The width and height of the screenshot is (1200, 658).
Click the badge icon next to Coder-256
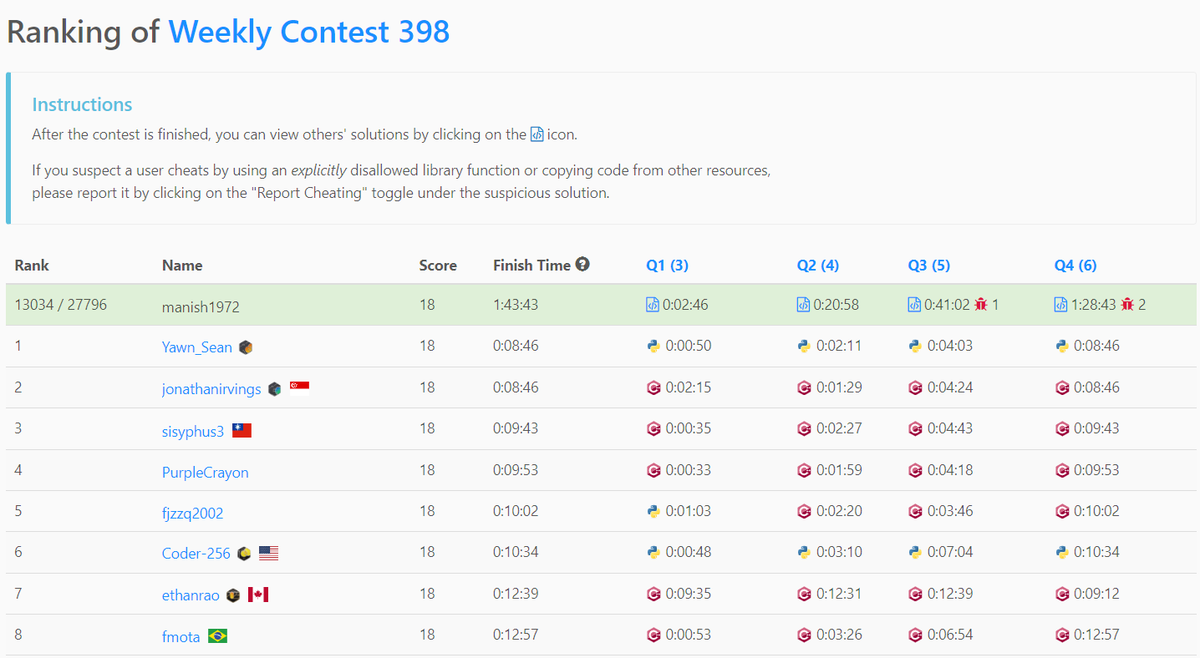tap(244, 553)
